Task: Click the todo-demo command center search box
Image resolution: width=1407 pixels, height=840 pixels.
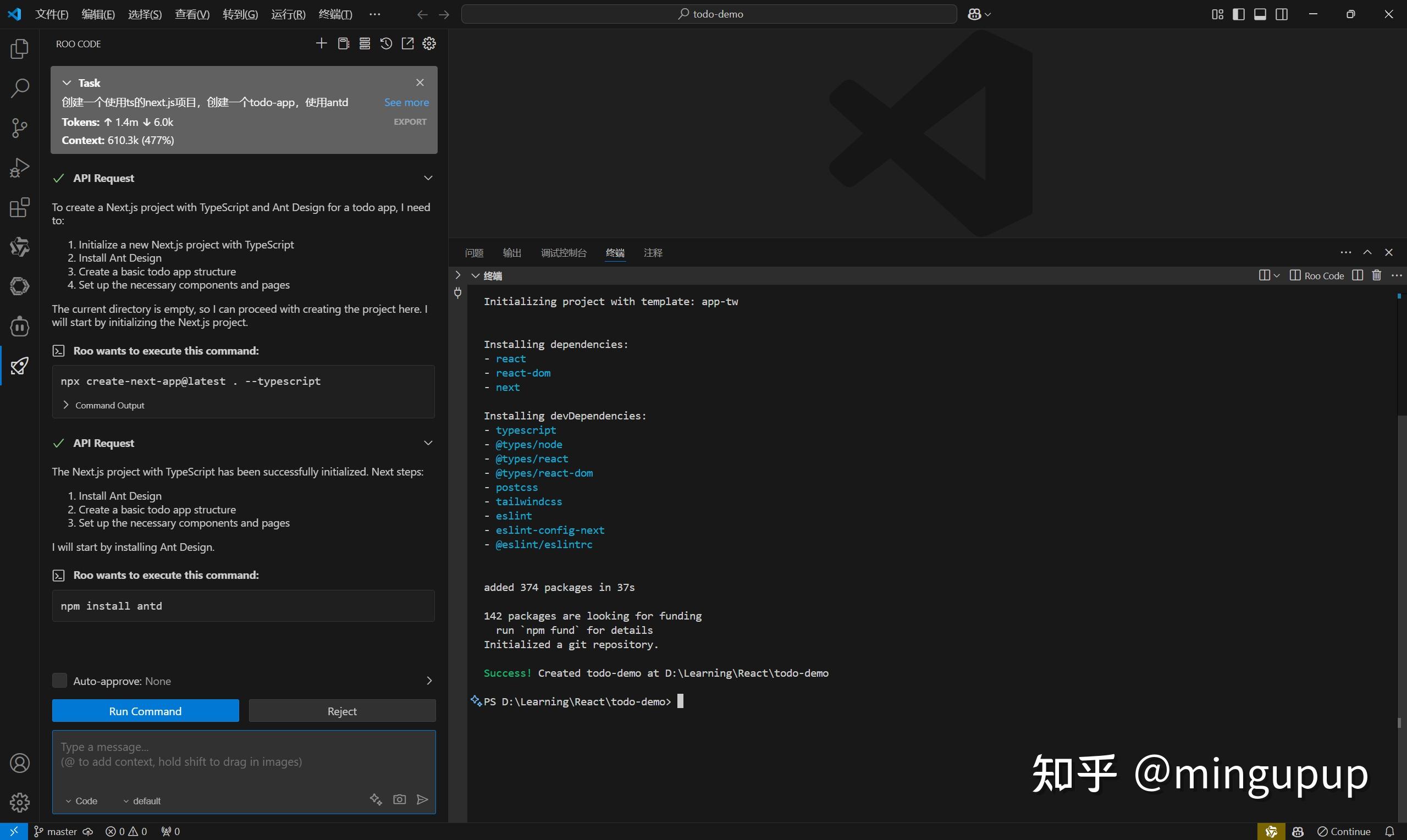Action: (709, 14)
